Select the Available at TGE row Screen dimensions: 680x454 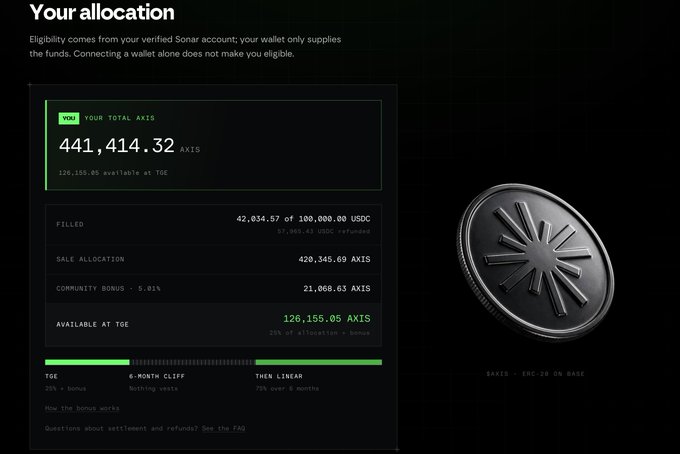(213, 324)
